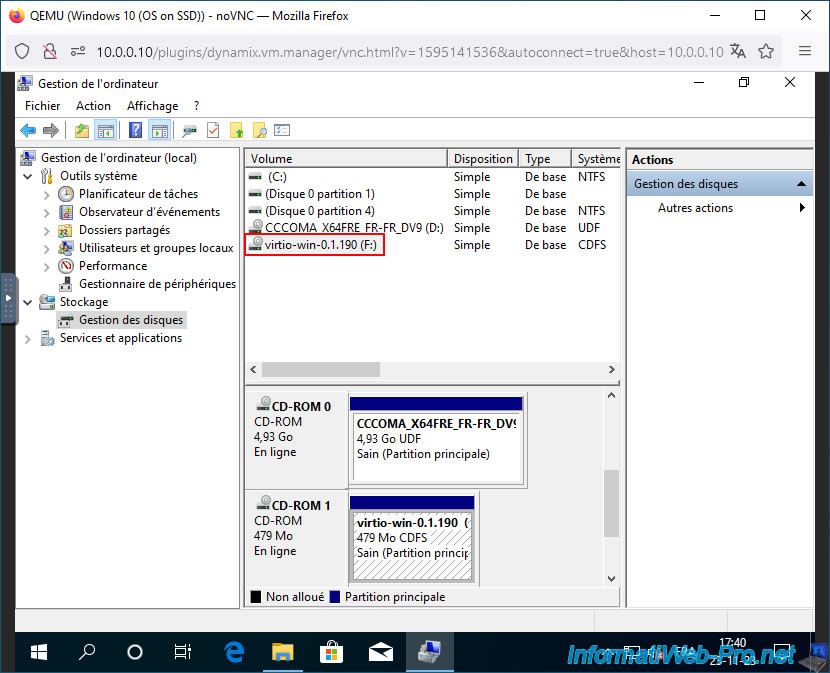Click the Connect/refresh disk toolbar icon
Viewport: 830px width, 673px height.
189,130
